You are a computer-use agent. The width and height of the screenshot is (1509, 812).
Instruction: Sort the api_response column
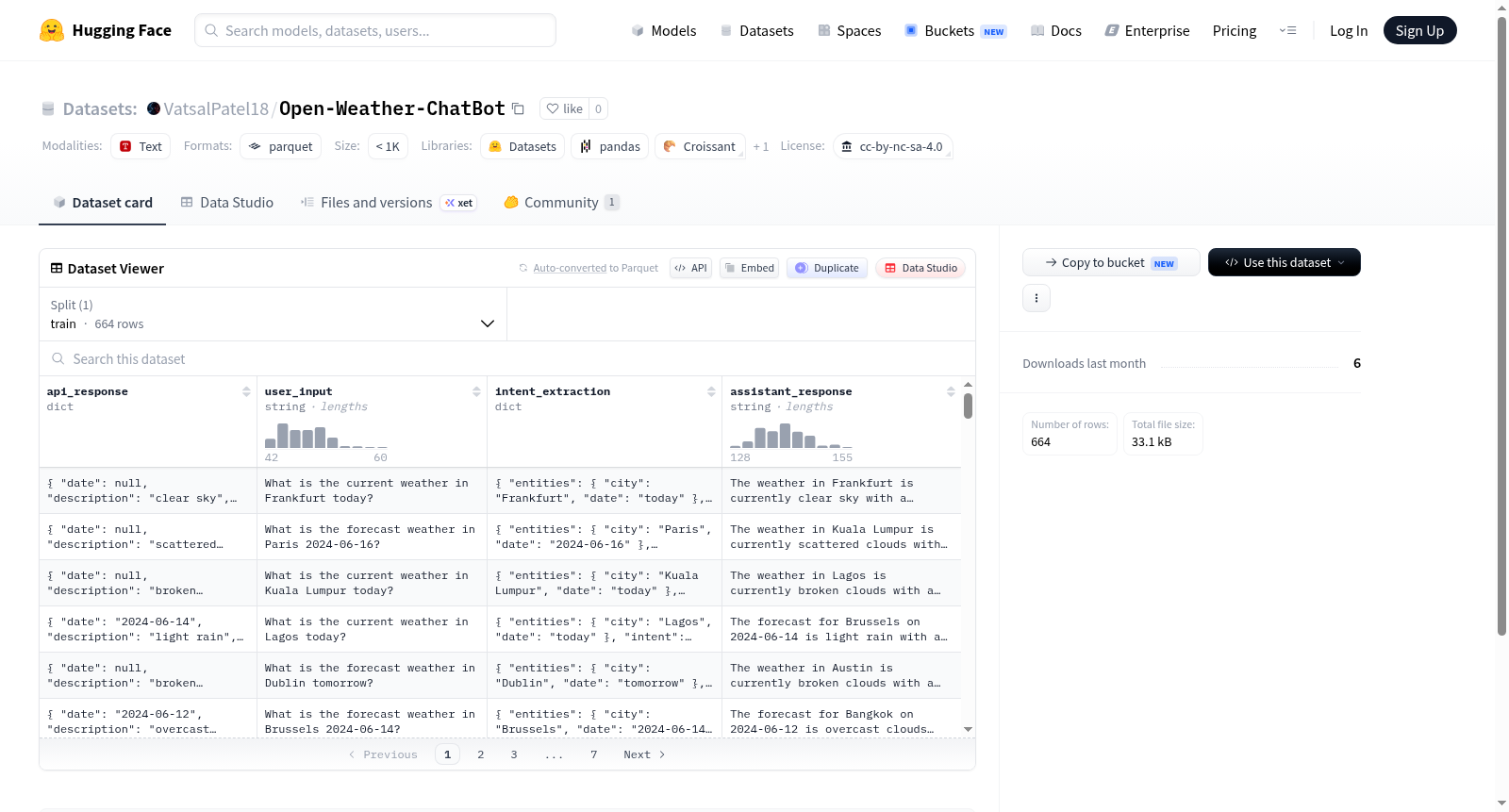click(x=246, y=391)
